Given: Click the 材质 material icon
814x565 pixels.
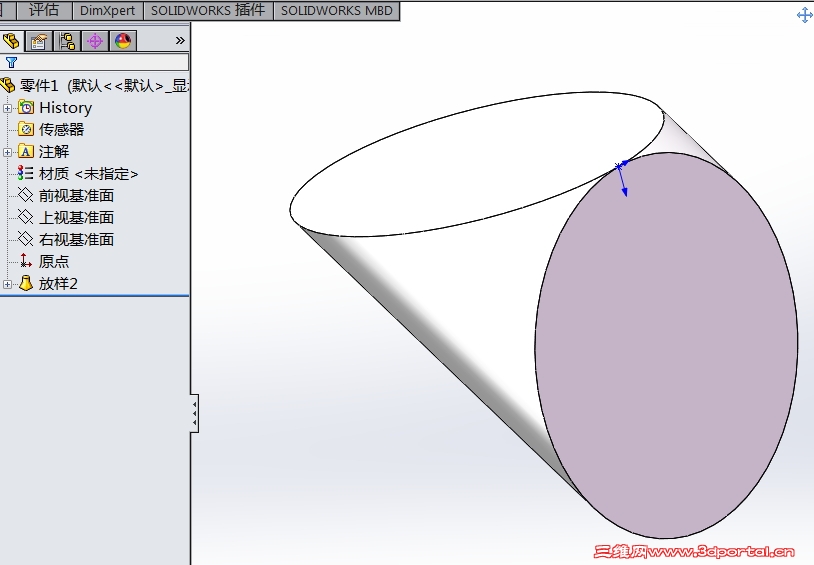Looking at the screenshot, I should pos(25,173).
